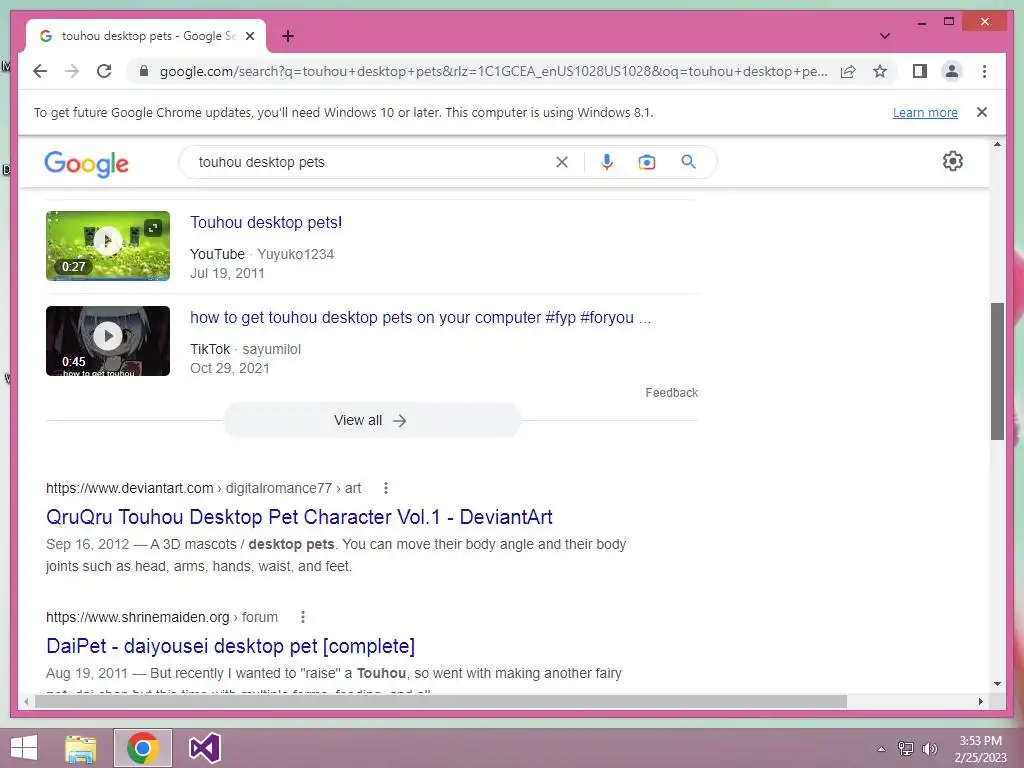The width and height of the screenshot is (1024, 768).
Task: Open the Windows Start menu
Action: [24, 748]
